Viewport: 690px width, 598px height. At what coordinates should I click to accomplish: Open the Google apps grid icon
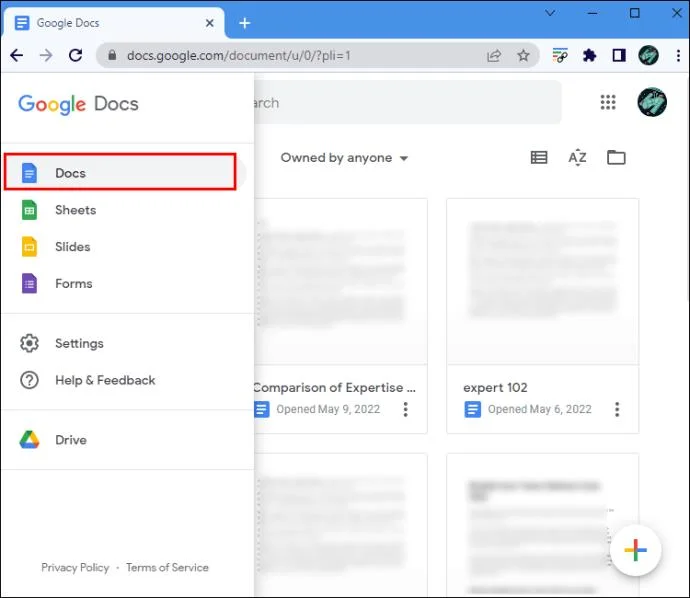click(608, 103)
